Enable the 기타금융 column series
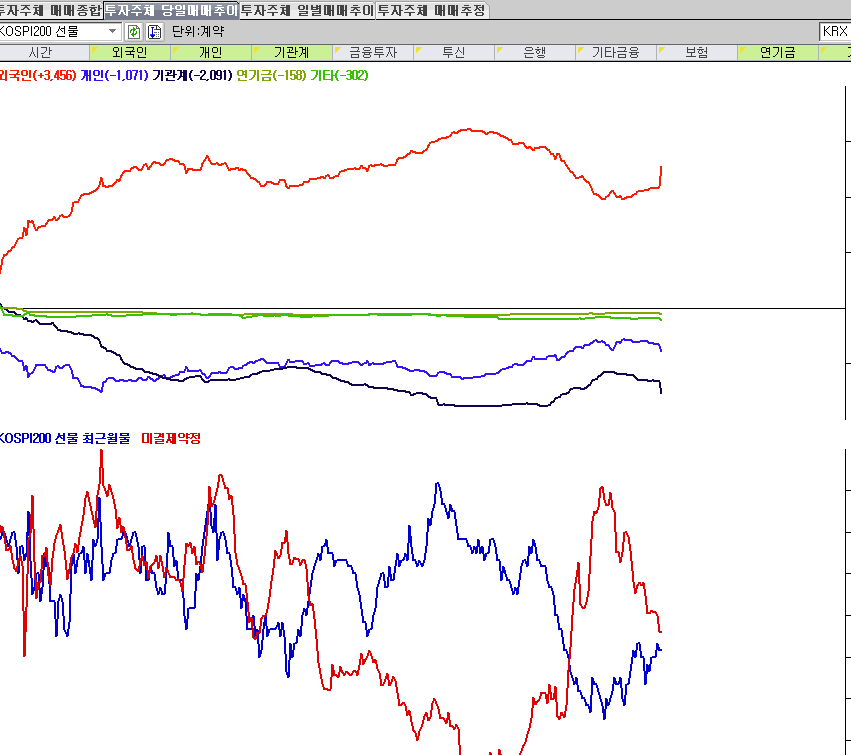This screenshot has height=755, width=851. 615,52
